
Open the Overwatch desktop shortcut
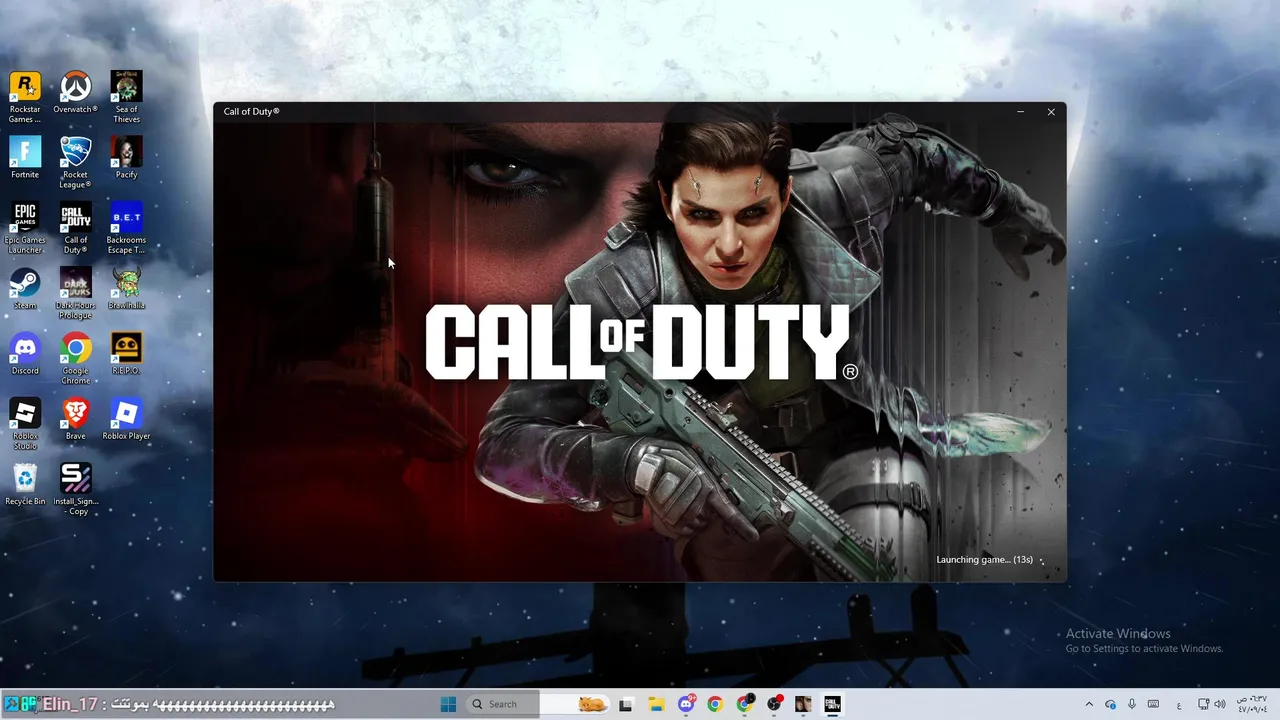(76, 93)
